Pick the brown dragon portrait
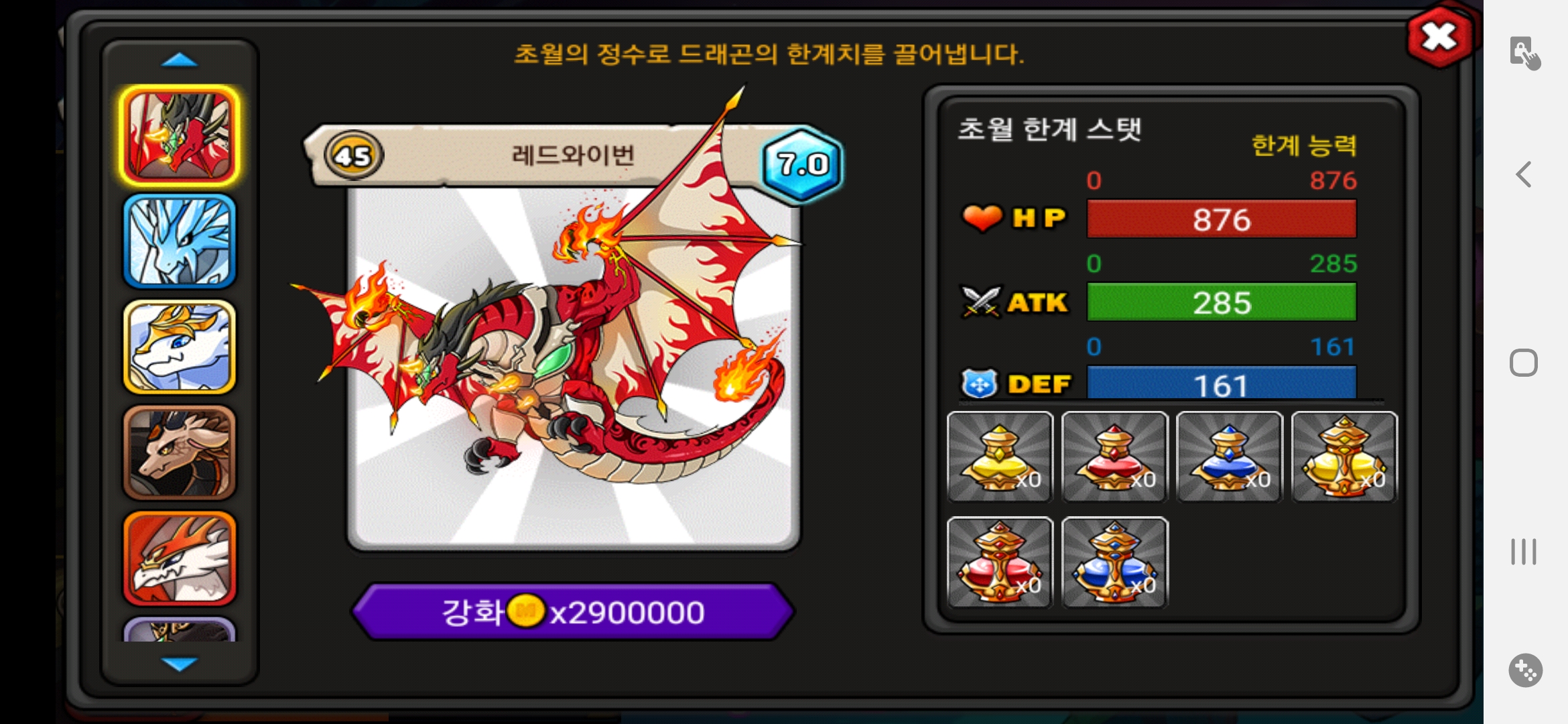The height and width of the screenshot is (724, 1568). coord(180,452)
